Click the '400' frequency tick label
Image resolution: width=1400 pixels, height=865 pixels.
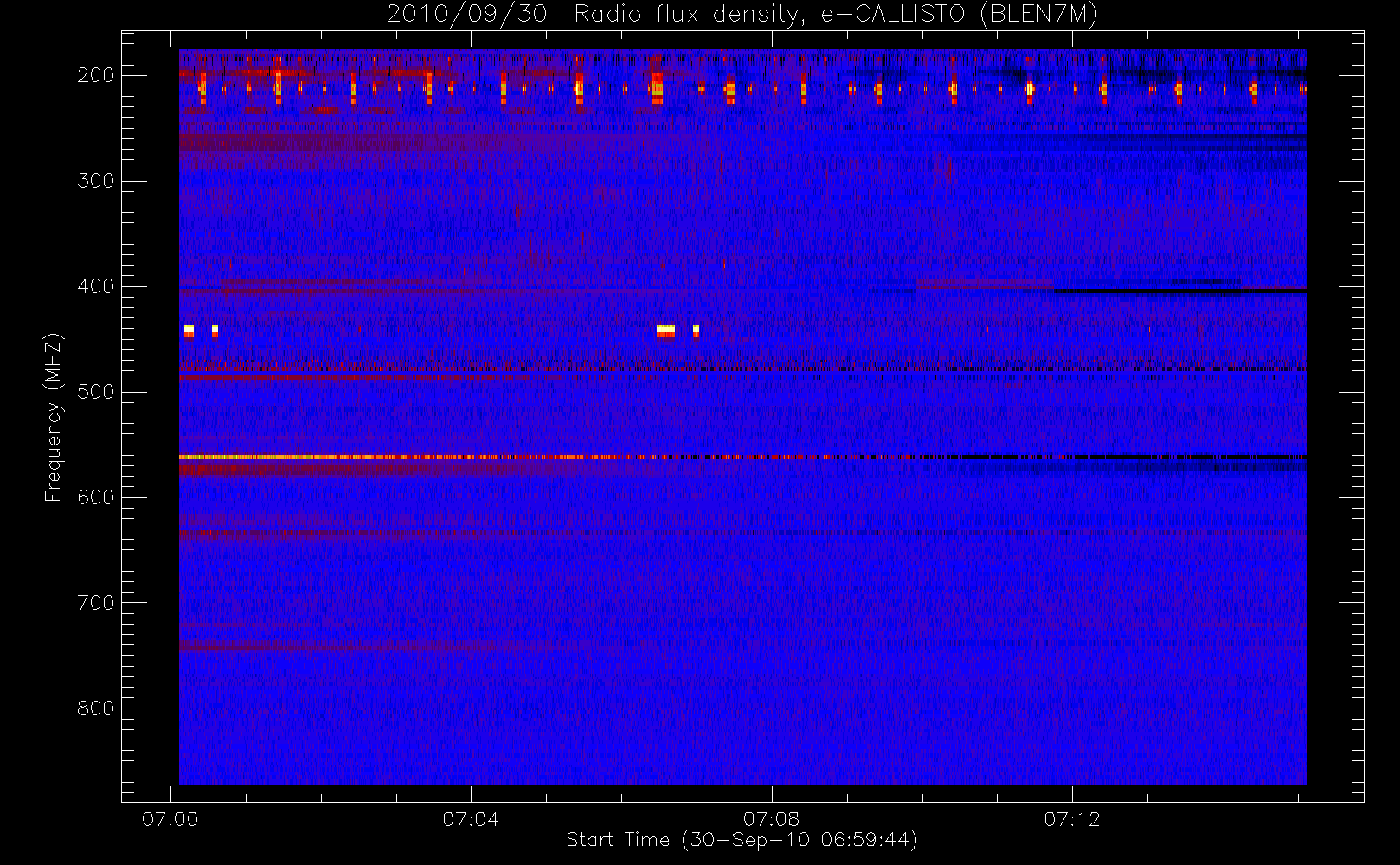96,286
